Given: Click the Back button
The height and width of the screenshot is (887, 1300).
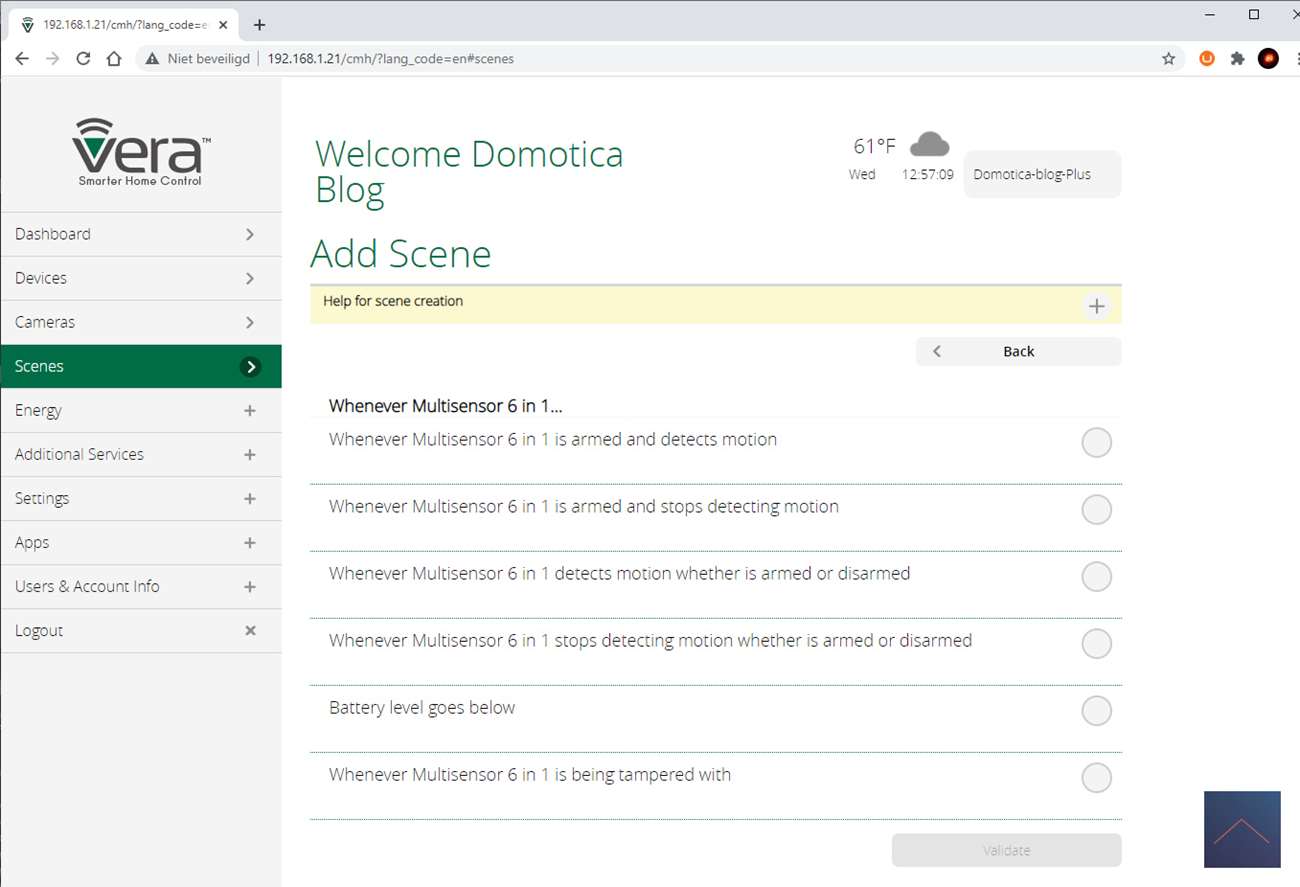Looking at the screenshot, I should point(1018,351).
